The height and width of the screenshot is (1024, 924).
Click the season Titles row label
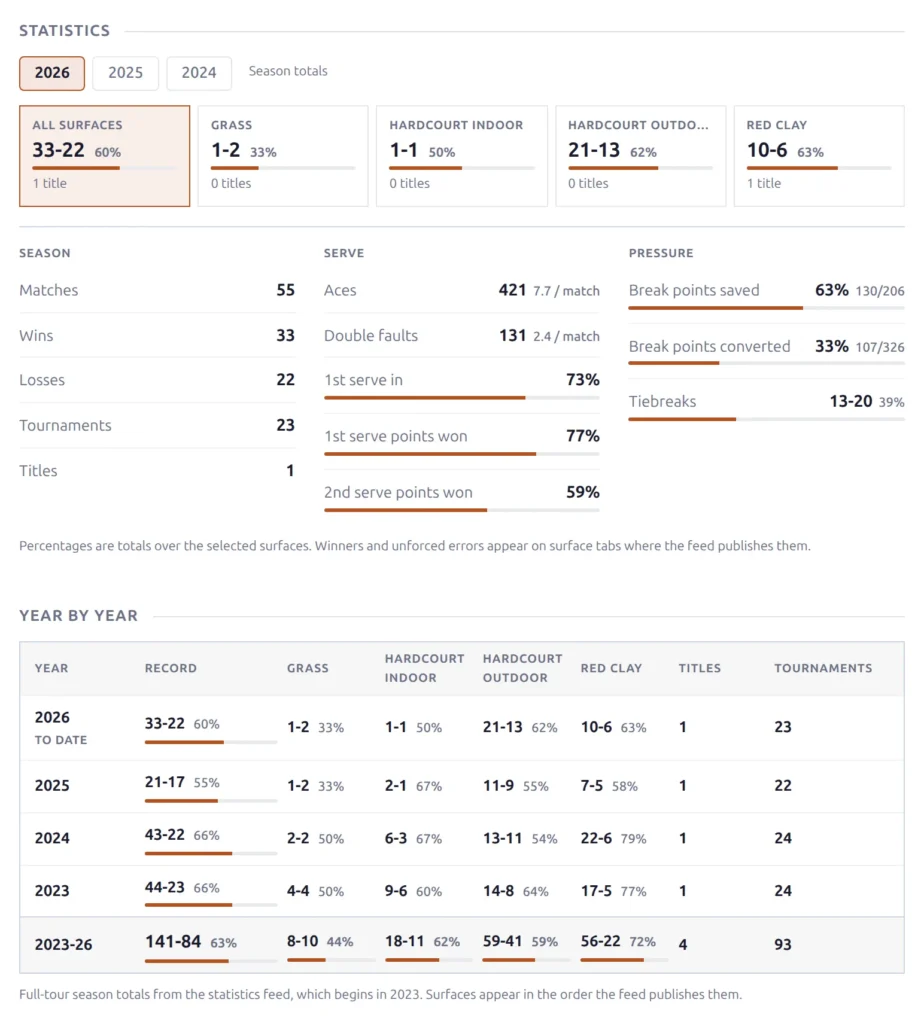tap(38, 471)
